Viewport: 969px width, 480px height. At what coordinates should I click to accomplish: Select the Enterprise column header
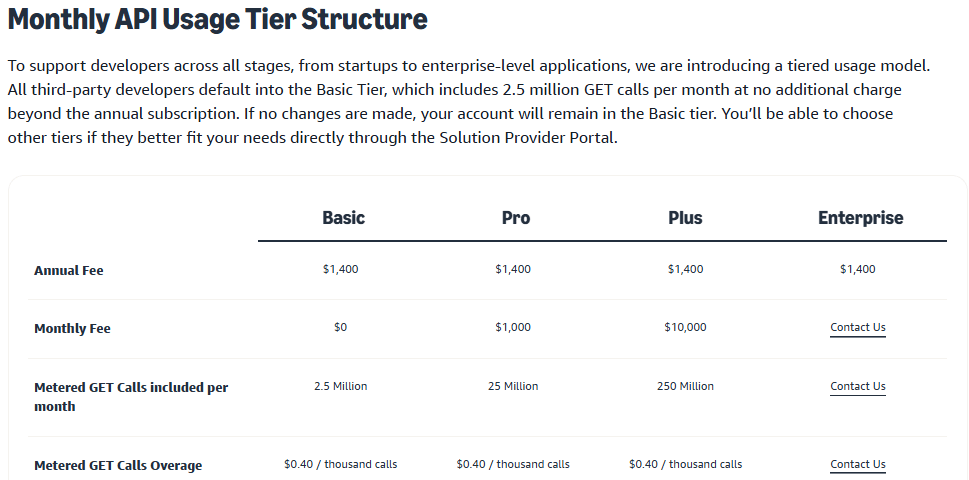[x=860, y=218]
